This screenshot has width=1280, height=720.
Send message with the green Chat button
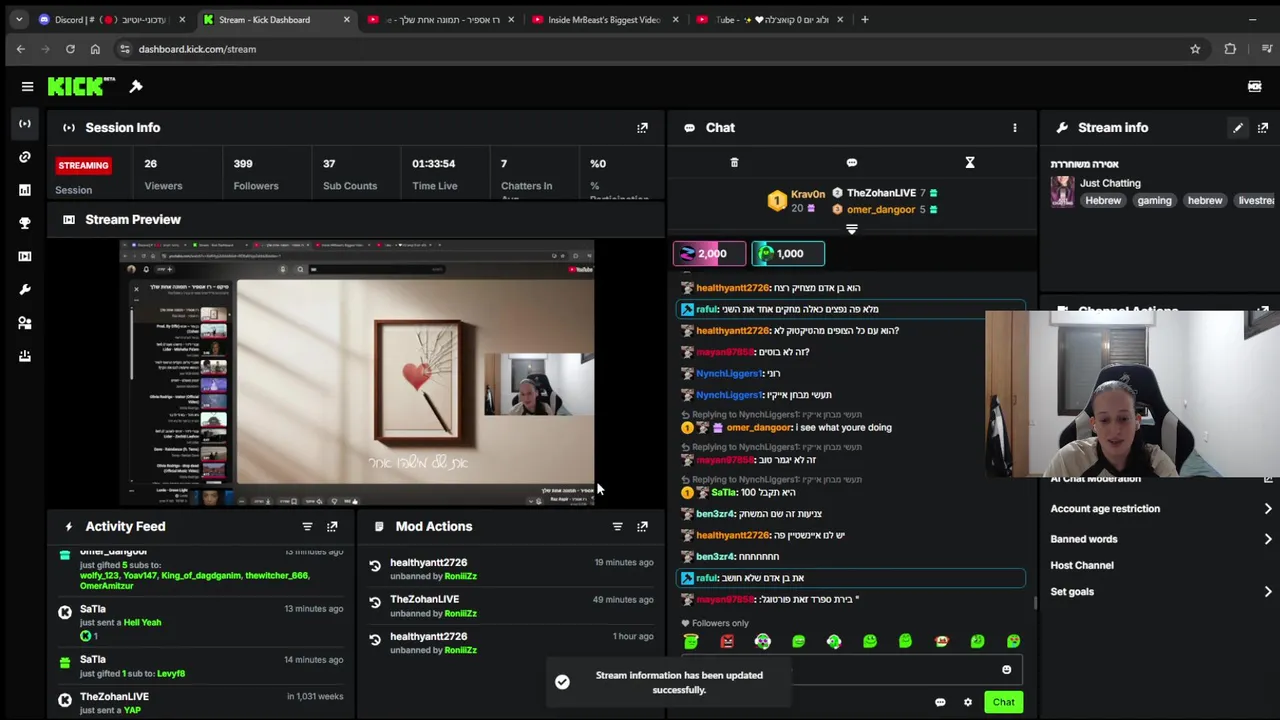(x=1003, y=702)
